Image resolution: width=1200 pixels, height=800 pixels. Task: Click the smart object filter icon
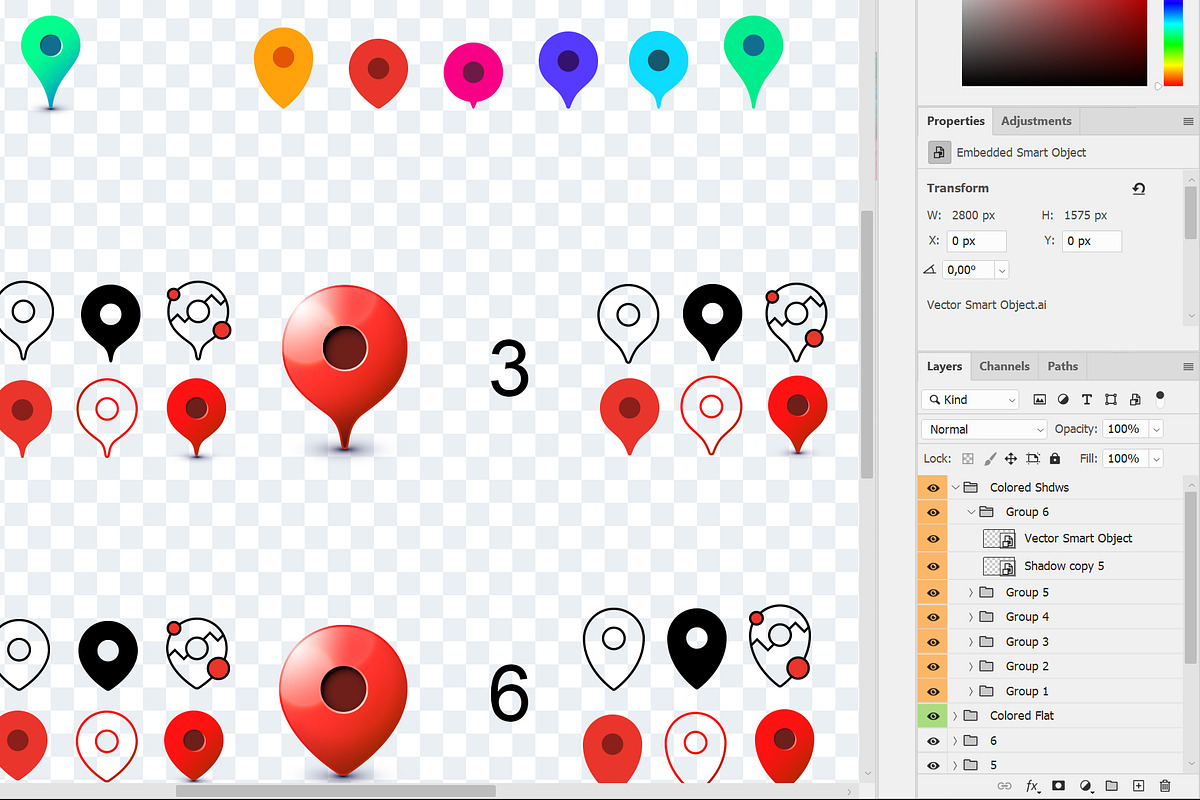(1135, 399)
